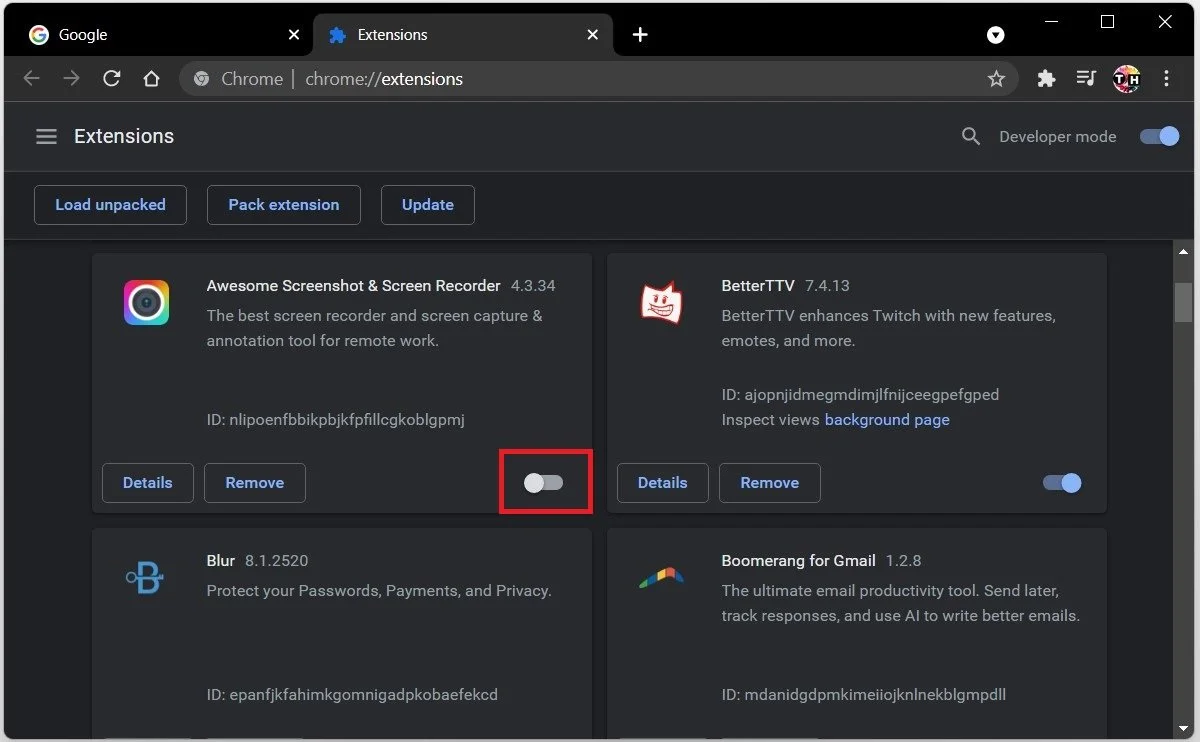Click the Blur description text
This screenshot has width=1200, height=742.
[x=379, y=591]
